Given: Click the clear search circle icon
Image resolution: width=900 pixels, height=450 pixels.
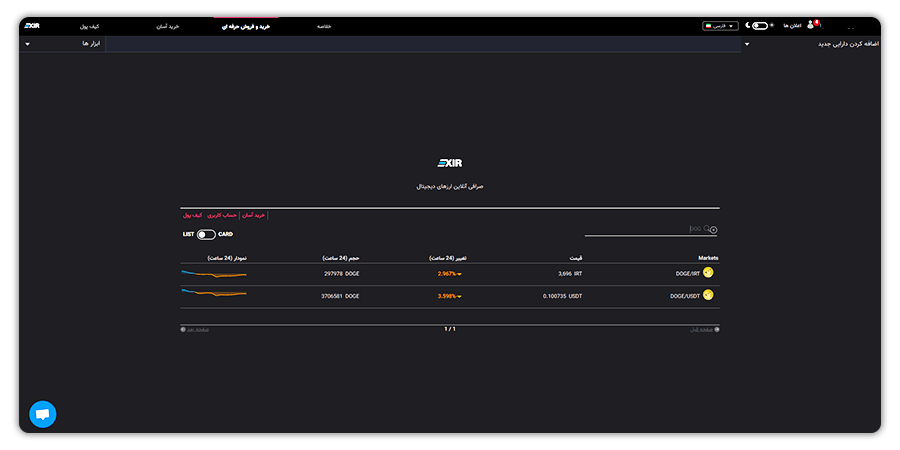Looking at the screenshot, I should pos(713,230).
